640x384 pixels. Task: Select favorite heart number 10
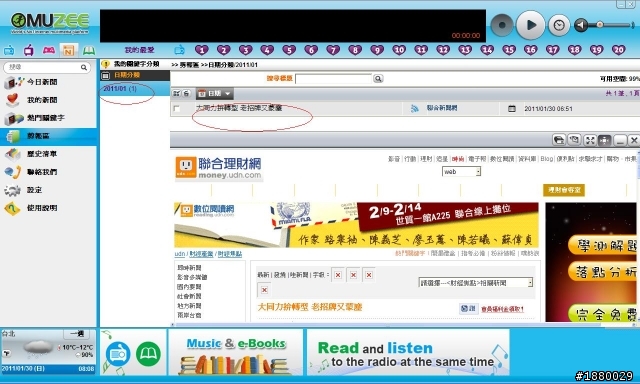tap(399, 50)
